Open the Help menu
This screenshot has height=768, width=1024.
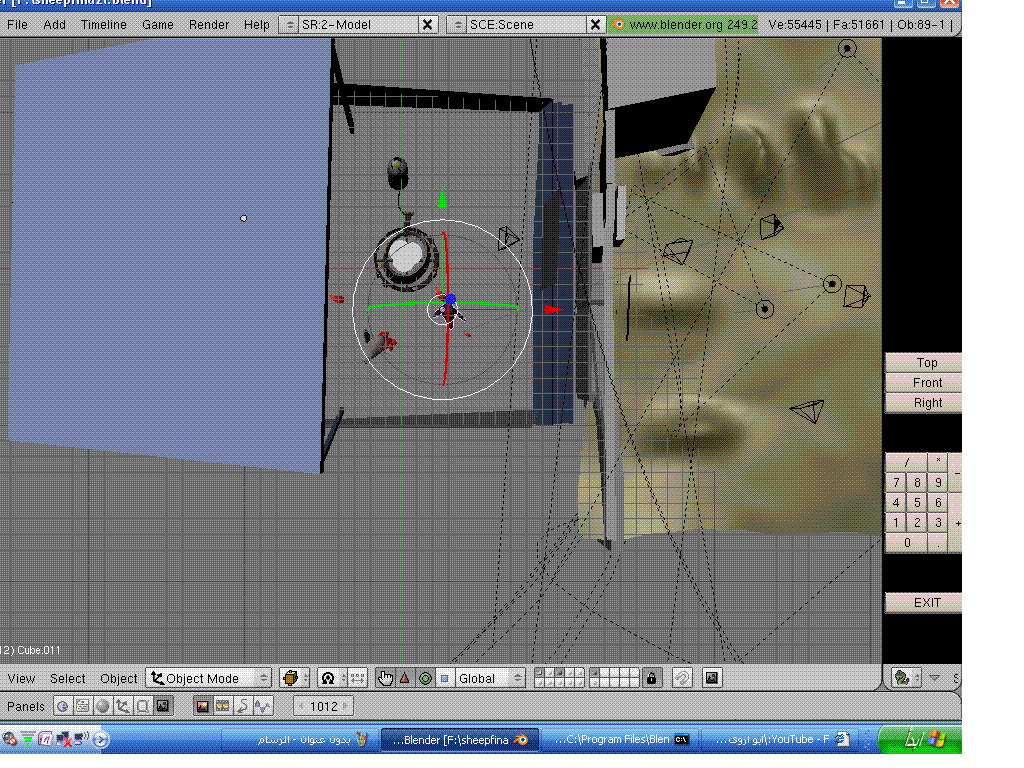coord(256,24)
